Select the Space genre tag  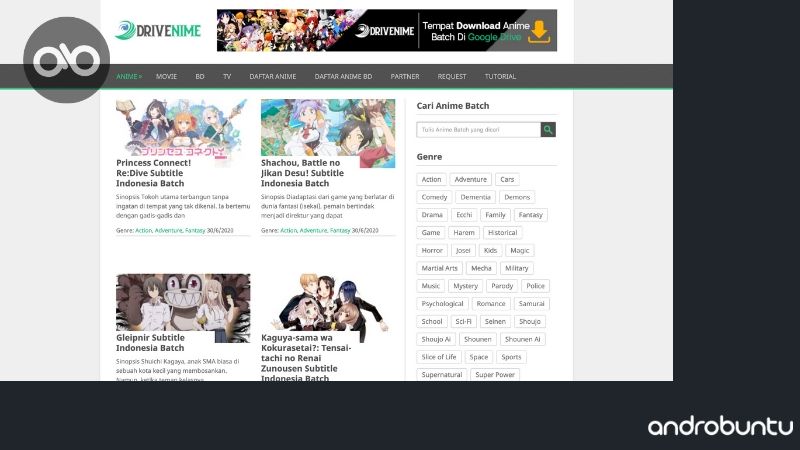tap(479, 357)
